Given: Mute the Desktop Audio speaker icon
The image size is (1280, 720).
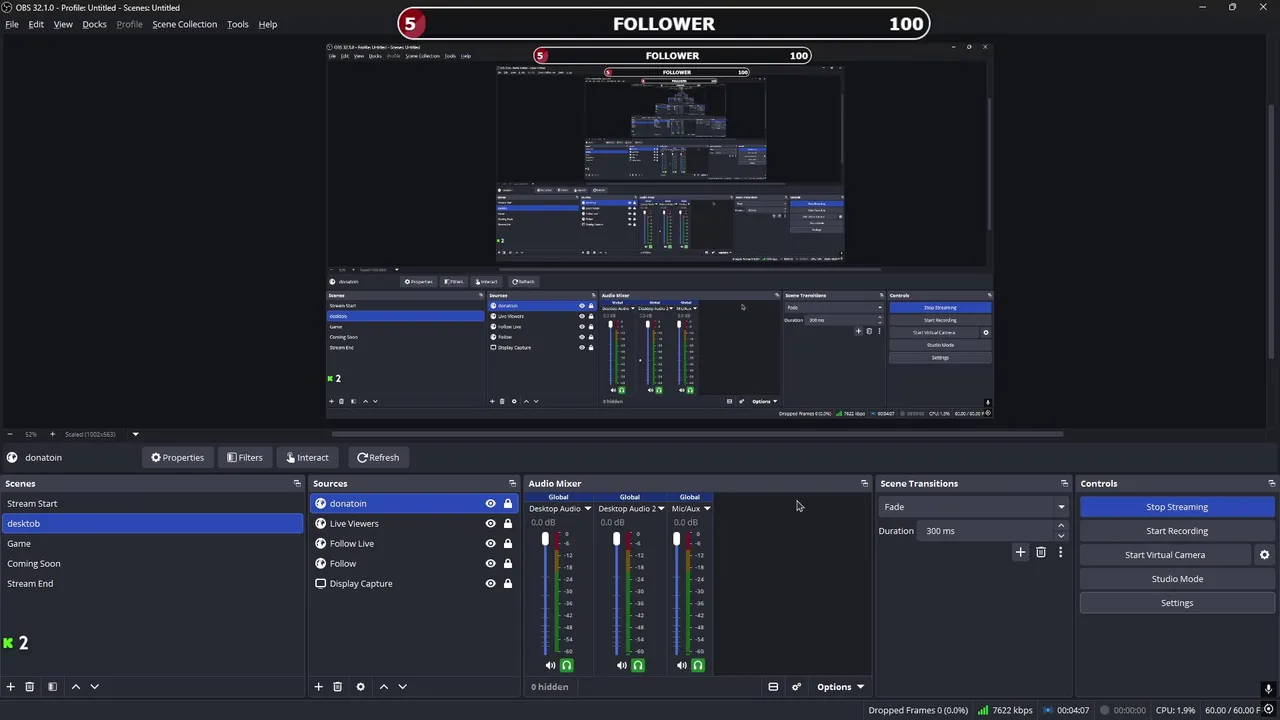Looking at the screenshot, I should (x=550, y=665).
